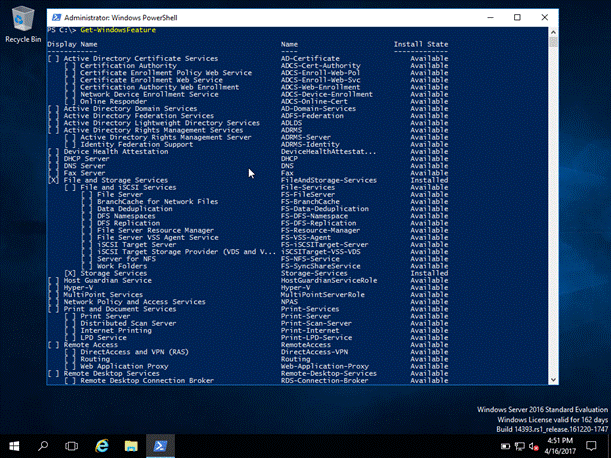Click 'Installed' state for Storage Services
The height and width of the screenshot is (458, 611).
(429, 273)
